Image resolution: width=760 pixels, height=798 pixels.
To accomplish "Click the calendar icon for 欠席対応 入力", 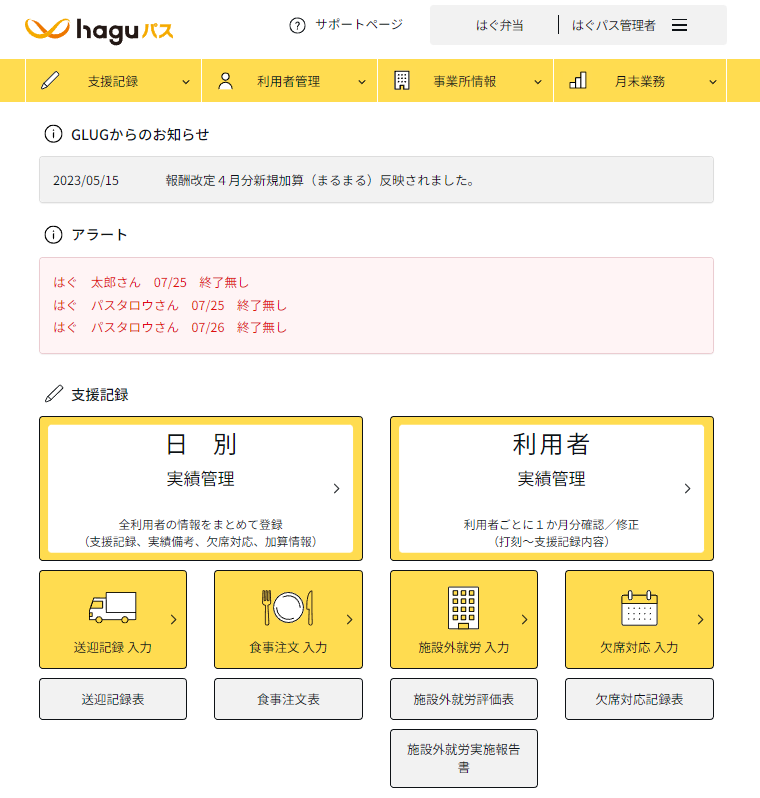I will click(x=639, y=607).
